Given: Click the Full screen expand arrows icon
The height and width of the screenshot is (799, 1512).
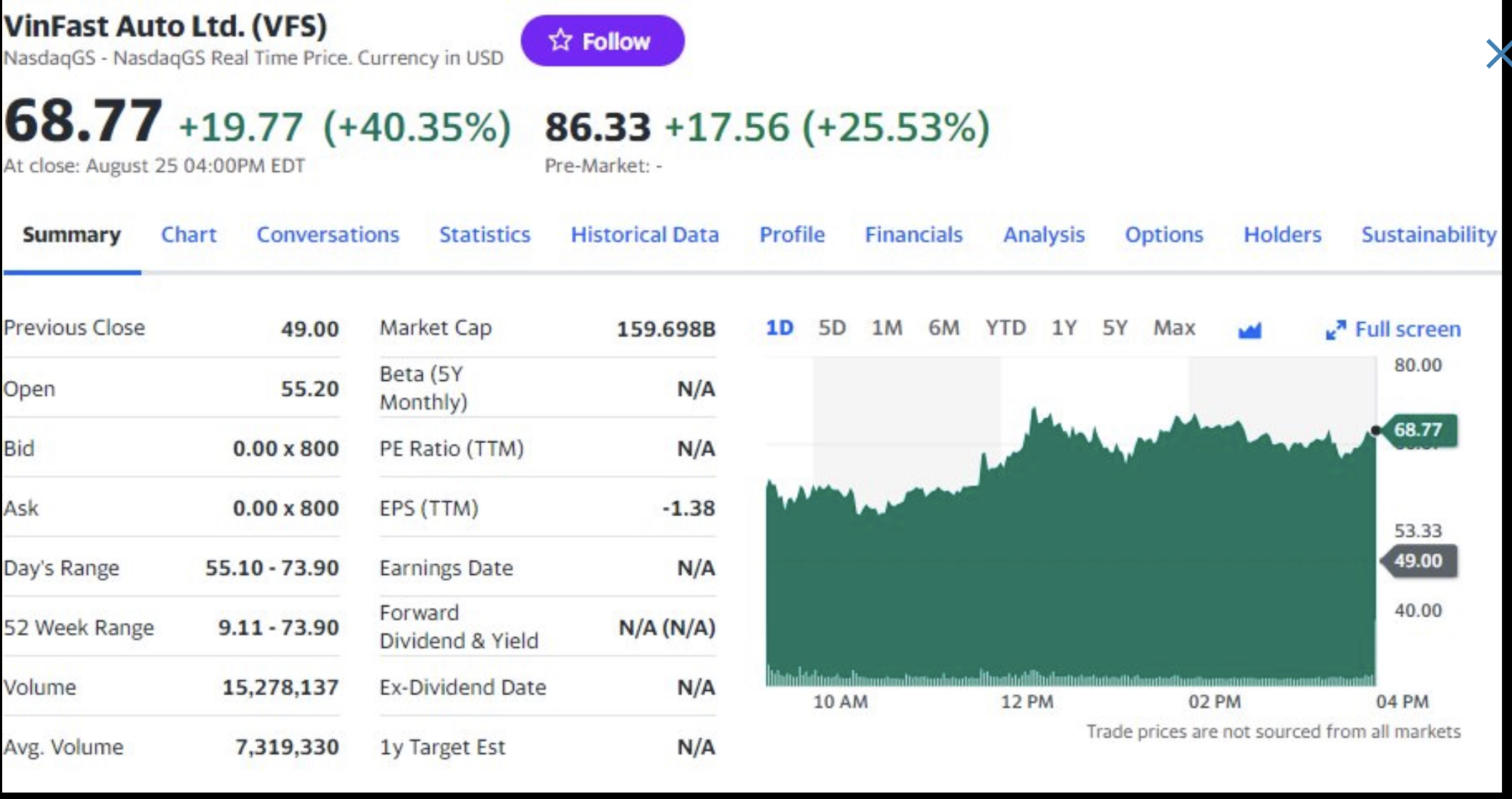Looking at the screenshot, I should [x=1335, y=330].
